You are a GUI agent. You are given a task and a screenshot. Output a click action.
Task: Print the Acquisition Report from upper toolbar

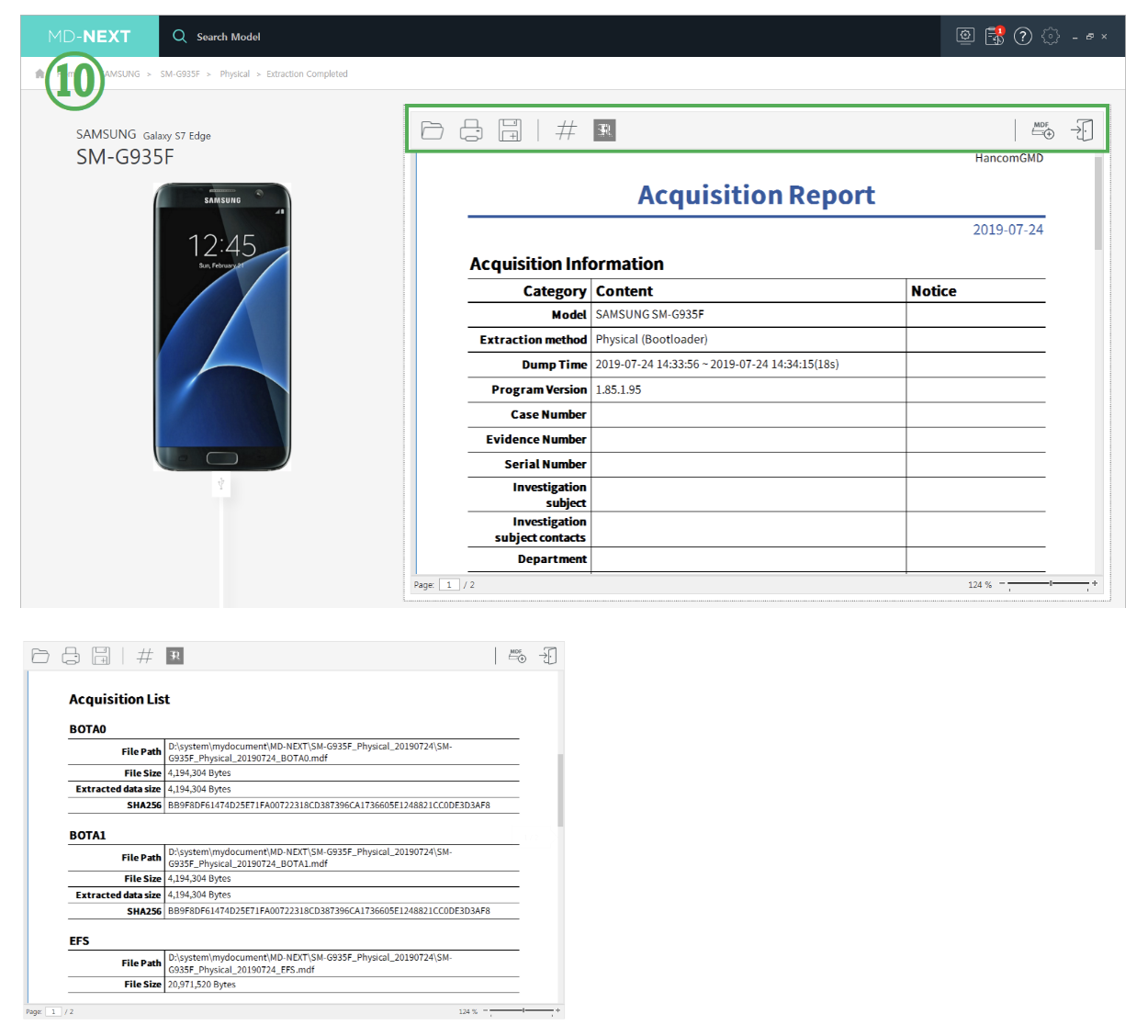point(471,130)
